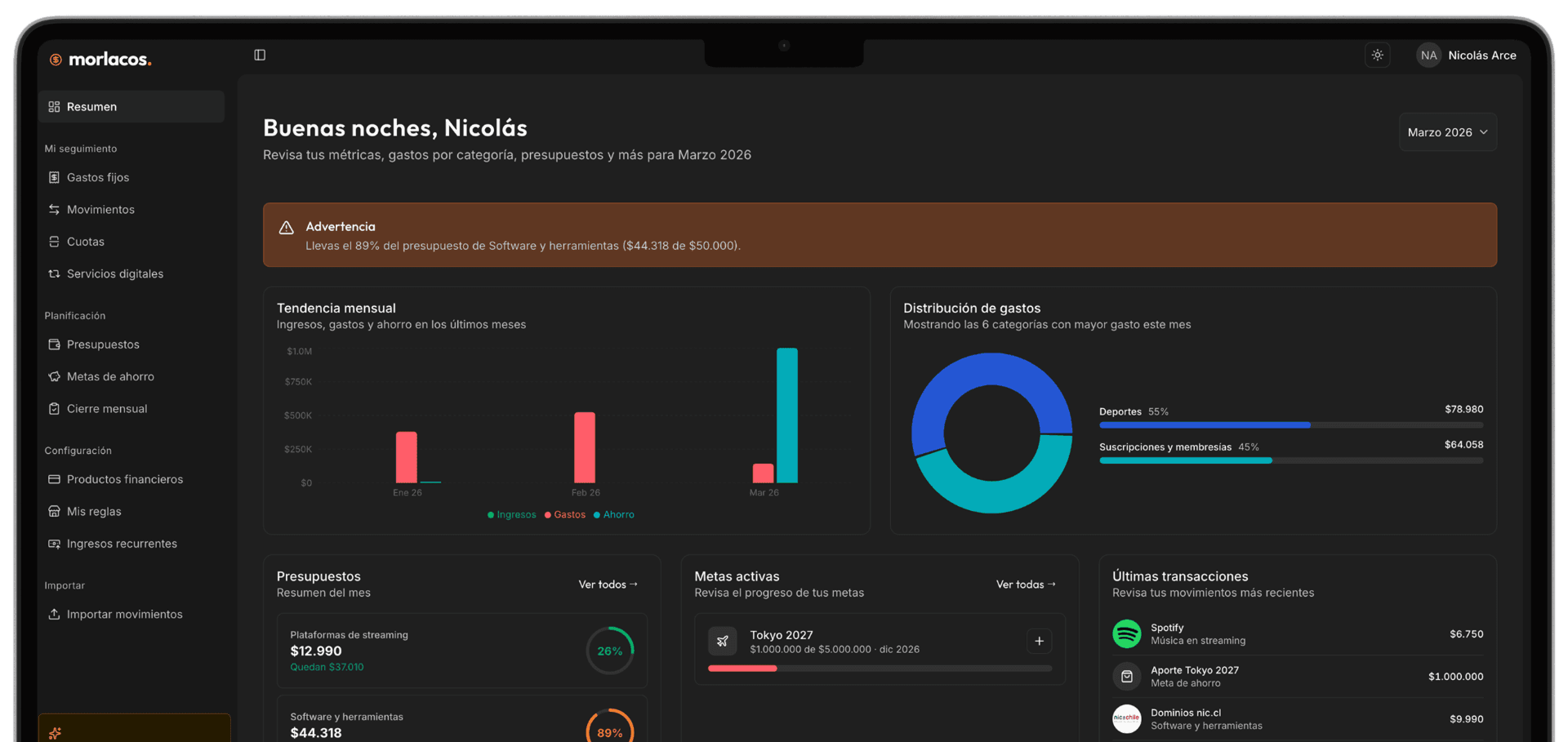Click the Deportes progress bar

1291,425
